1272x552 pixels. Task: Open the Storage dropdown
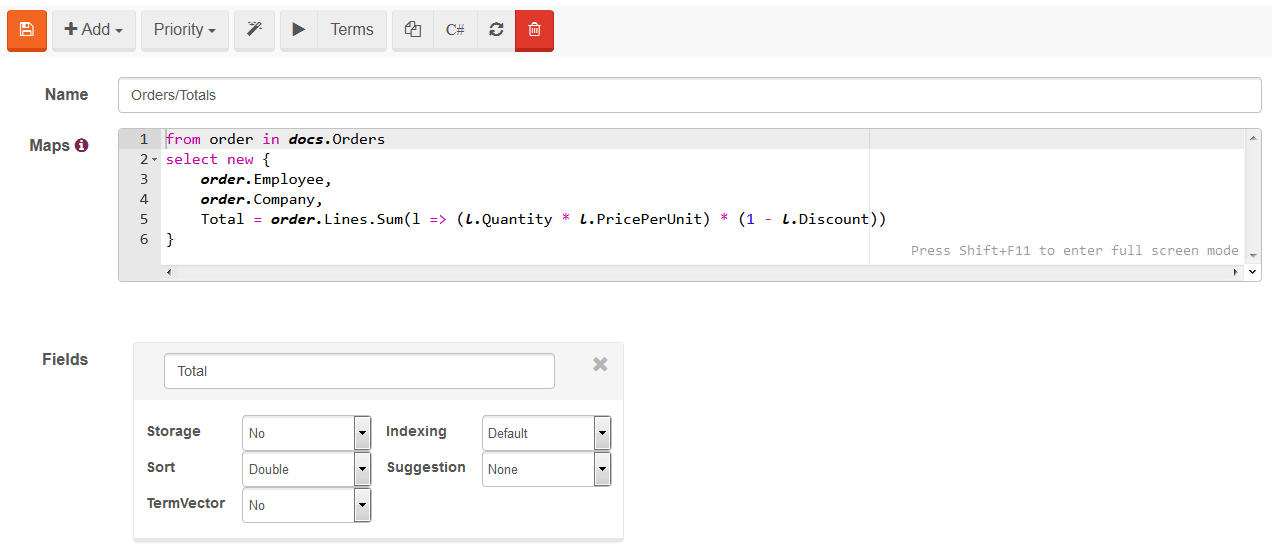(306, 433)
